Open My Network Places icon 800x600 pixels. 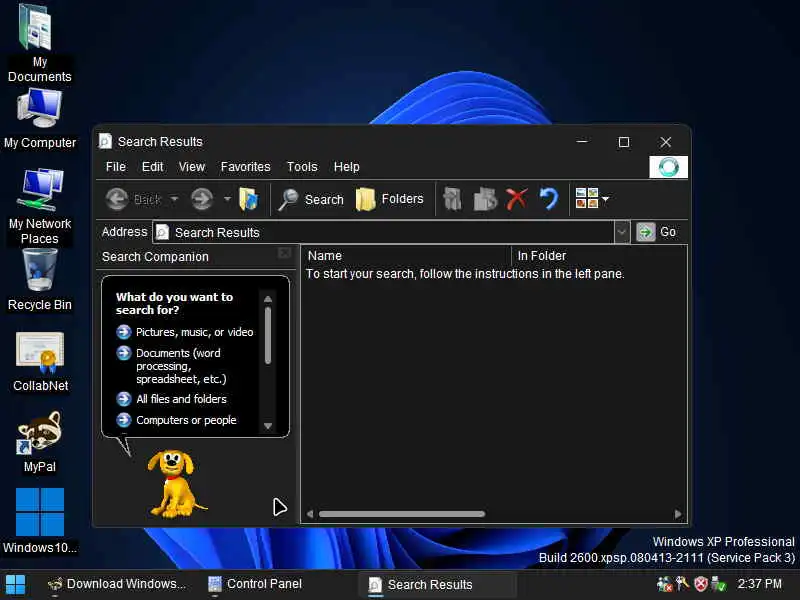coord(39,207)
